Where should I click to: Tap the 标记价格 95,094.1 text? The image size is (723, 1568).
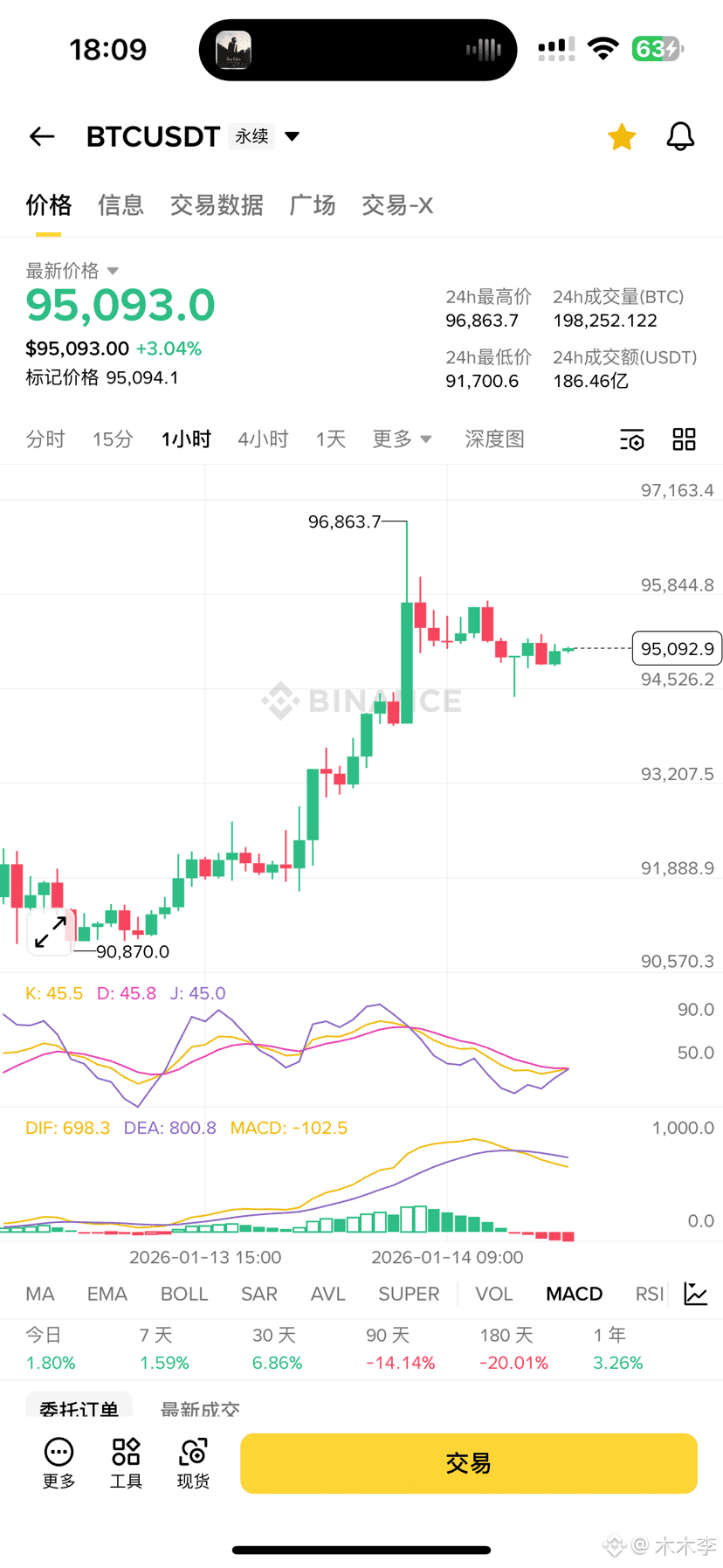tap(102, 377)
